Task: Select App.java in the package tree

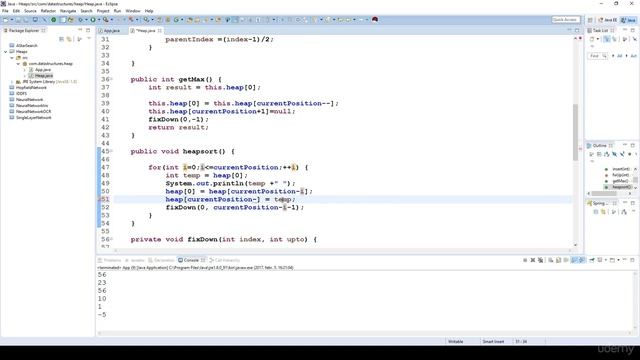Action: point(42,70)
